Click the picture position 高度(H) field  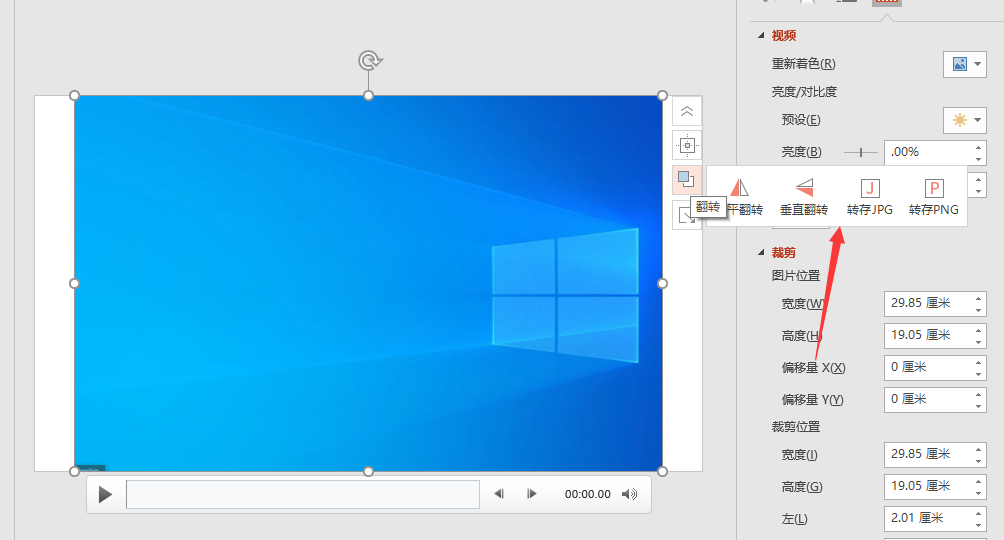tap(928, 336)
